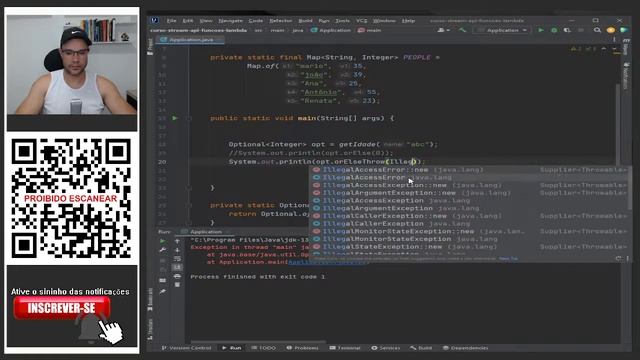
Task: Click the wrench settings icon in Run panel
Action: point(162,250)
